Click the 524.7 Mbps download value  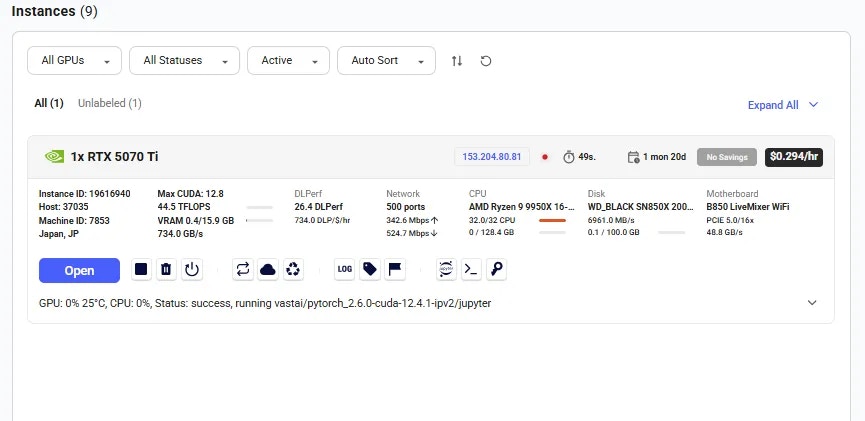(x=412, y=233)
